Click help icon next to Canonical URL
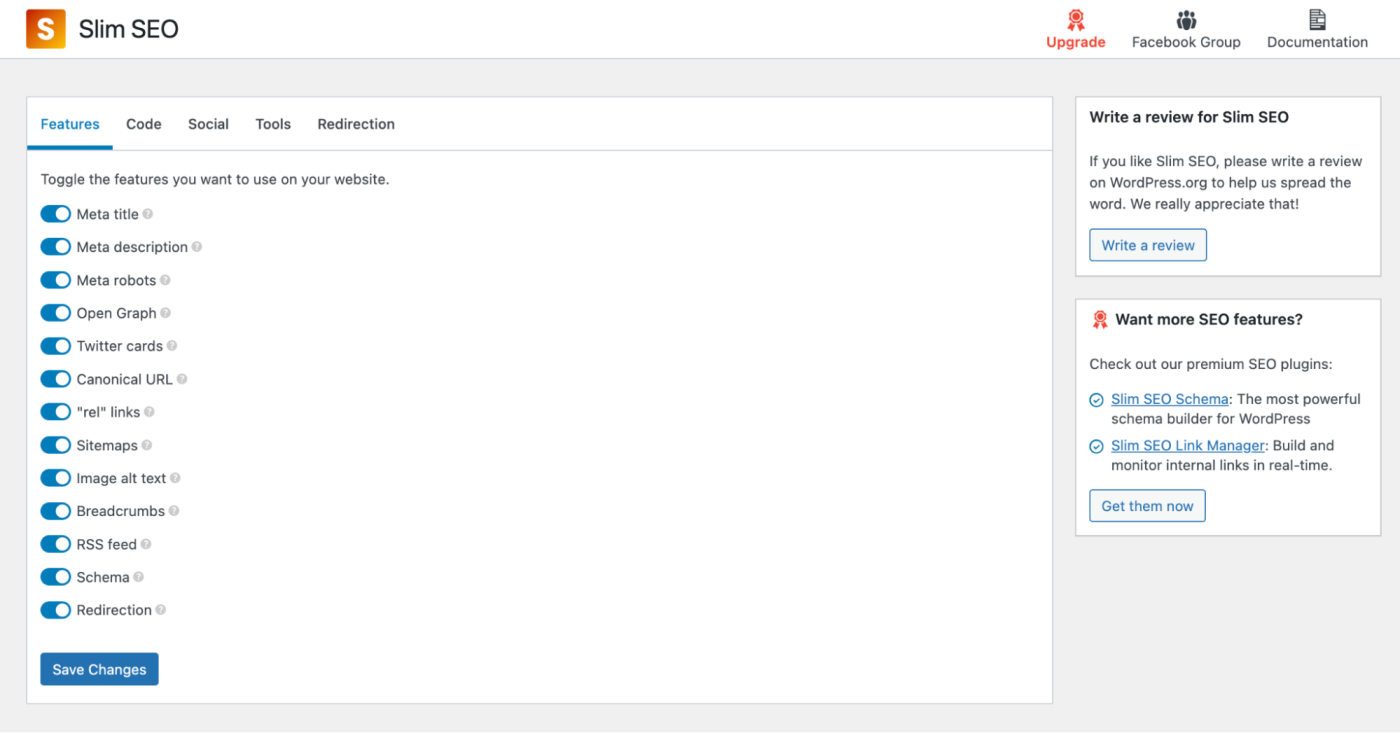Image resolution: width=1400 pixels, height=733 pixels. point(182,379)
